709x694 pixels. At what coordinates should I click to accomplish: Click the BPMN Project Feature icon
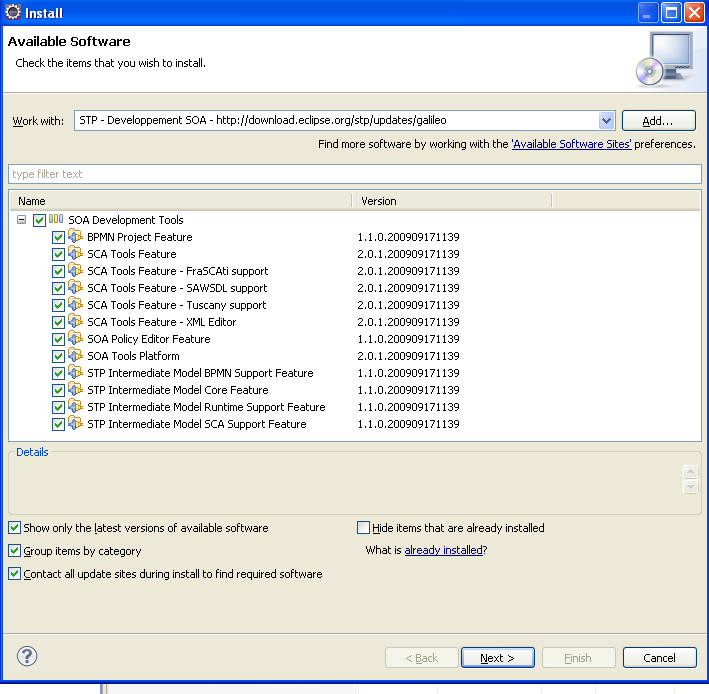[75, 237]
